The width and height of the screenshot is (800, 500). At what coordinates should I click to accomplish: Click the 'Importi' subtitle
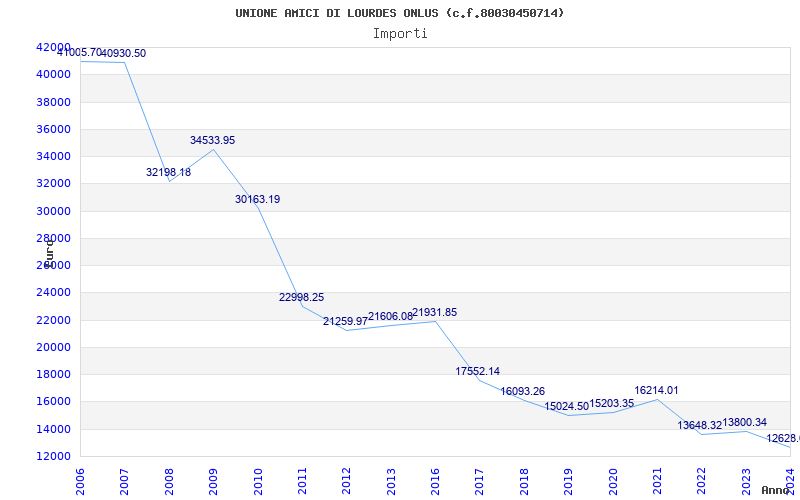pyautogui.click(x=400, y=34)
